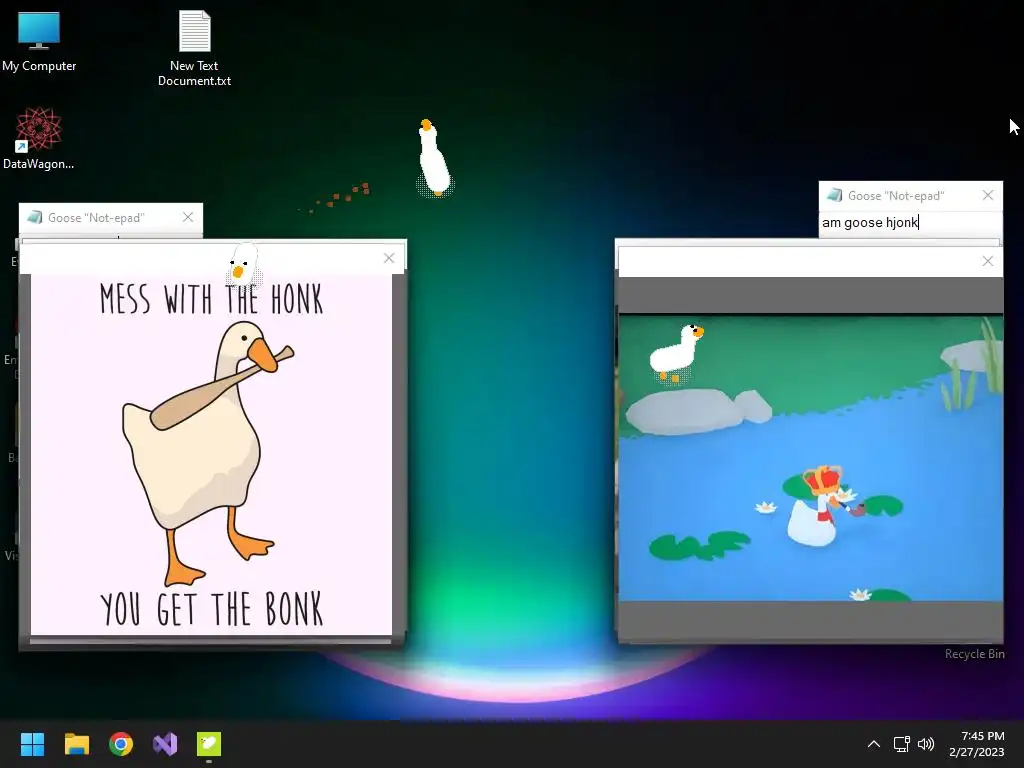Close the left Goose "Not-epad" window
Image resolution: width=1024 pixels, height=768 pixels.
coord(188,217)
